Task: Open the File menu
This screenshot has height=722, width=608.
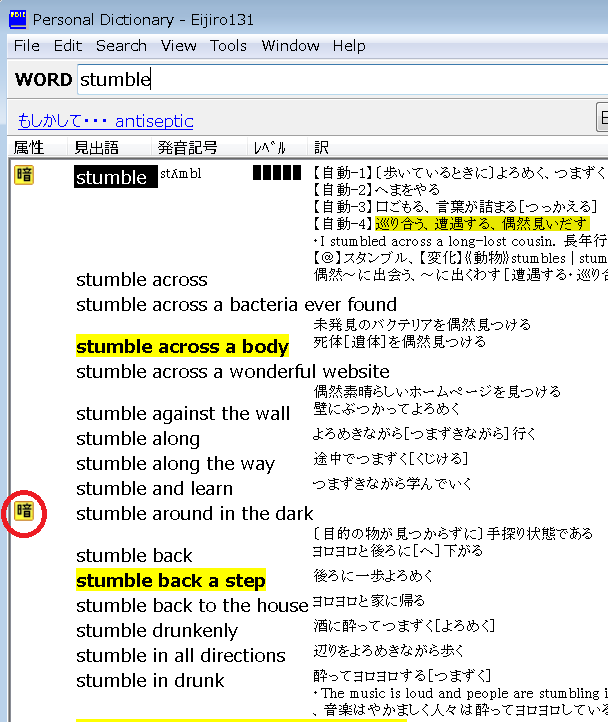Action: pyautogui.click(x=27, y=46)
